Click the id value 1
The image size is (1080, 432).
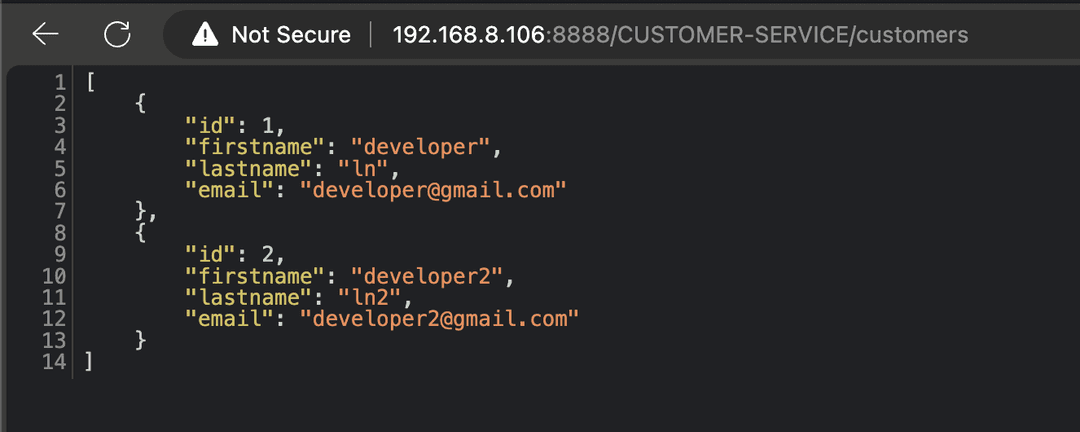[x=267, y=125]
